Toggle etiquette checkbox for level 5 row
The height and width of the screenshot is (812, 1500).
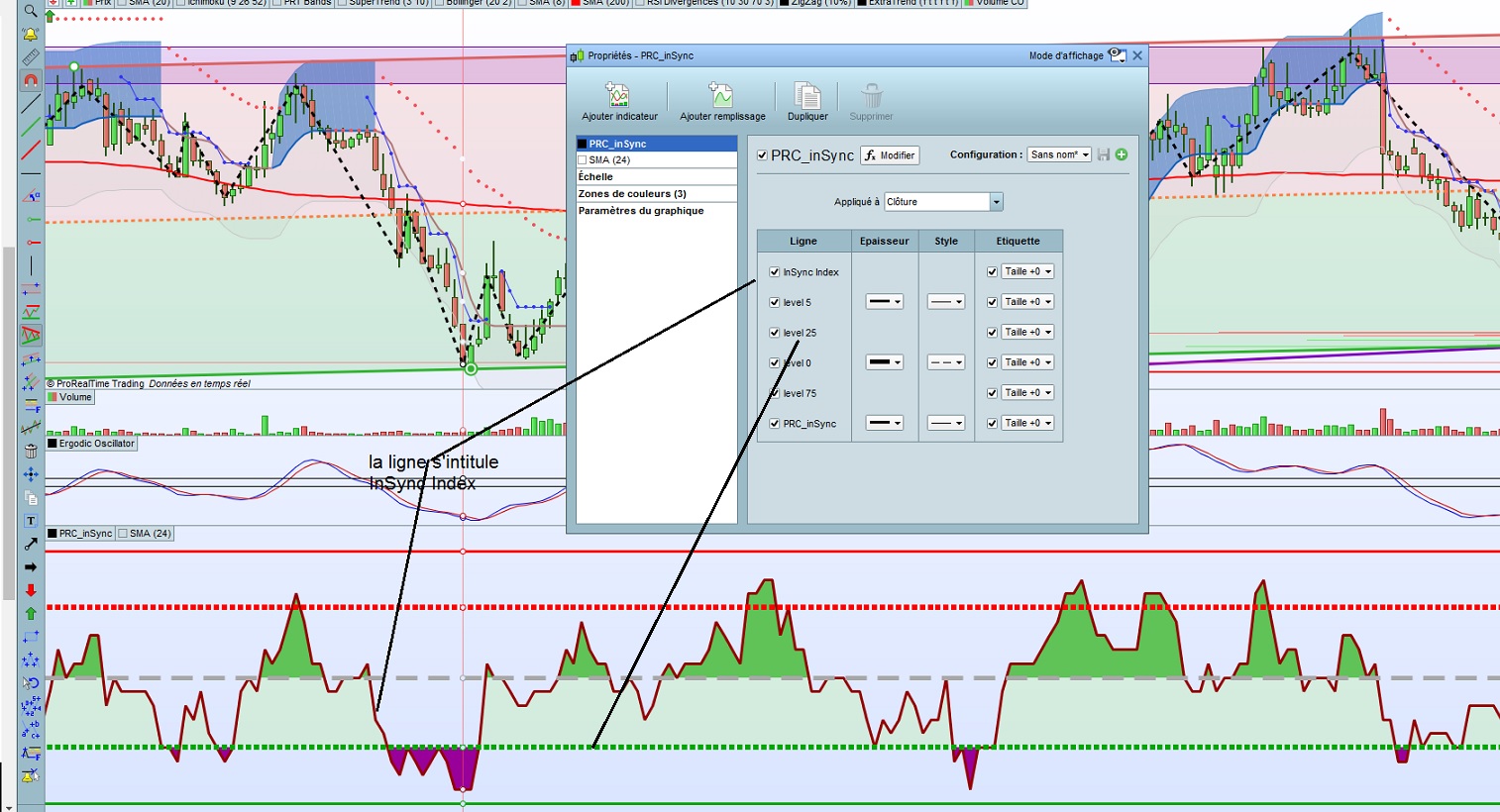(992, 302)
